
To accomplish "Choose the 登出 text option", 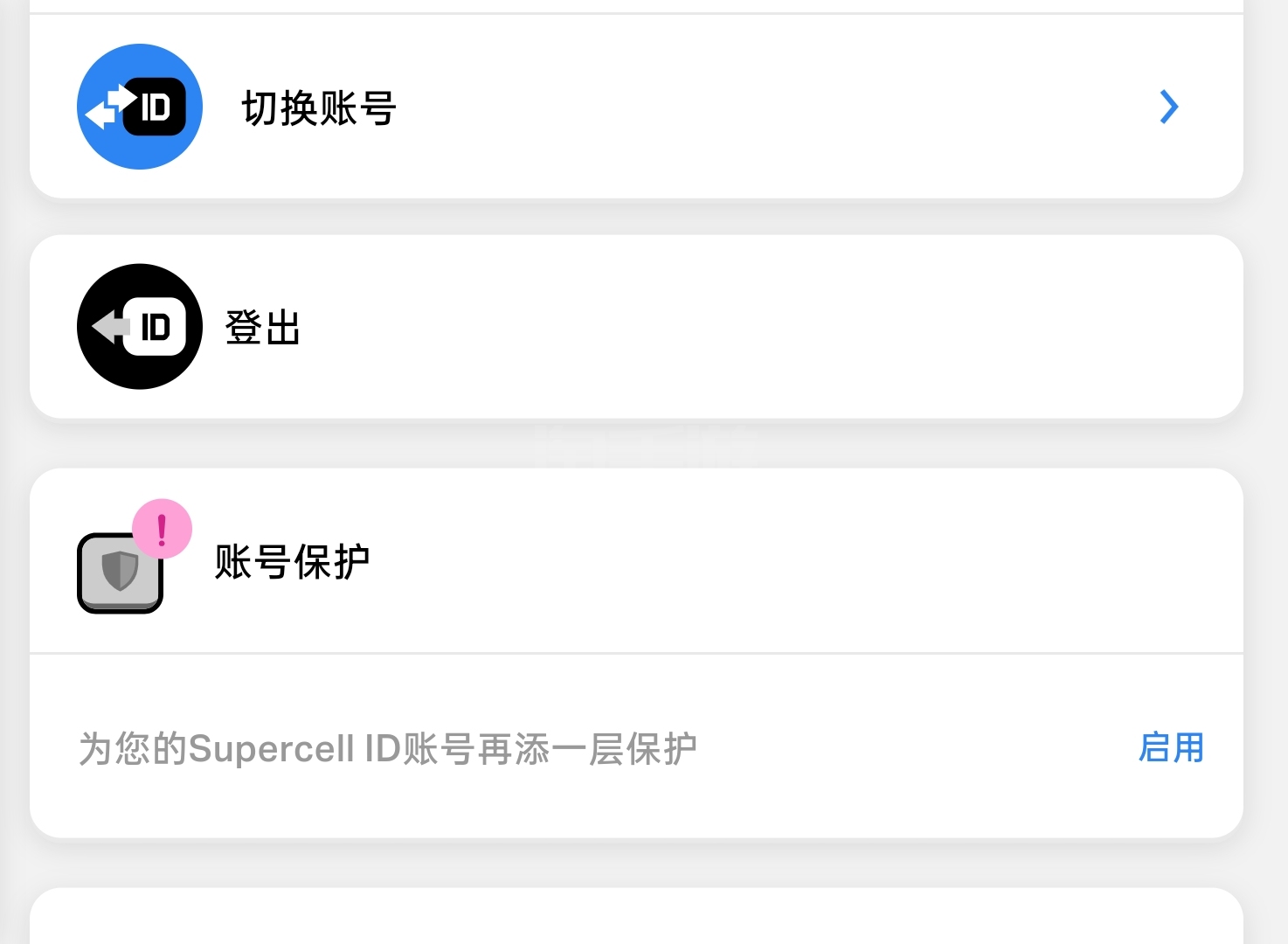I will 263,329.
